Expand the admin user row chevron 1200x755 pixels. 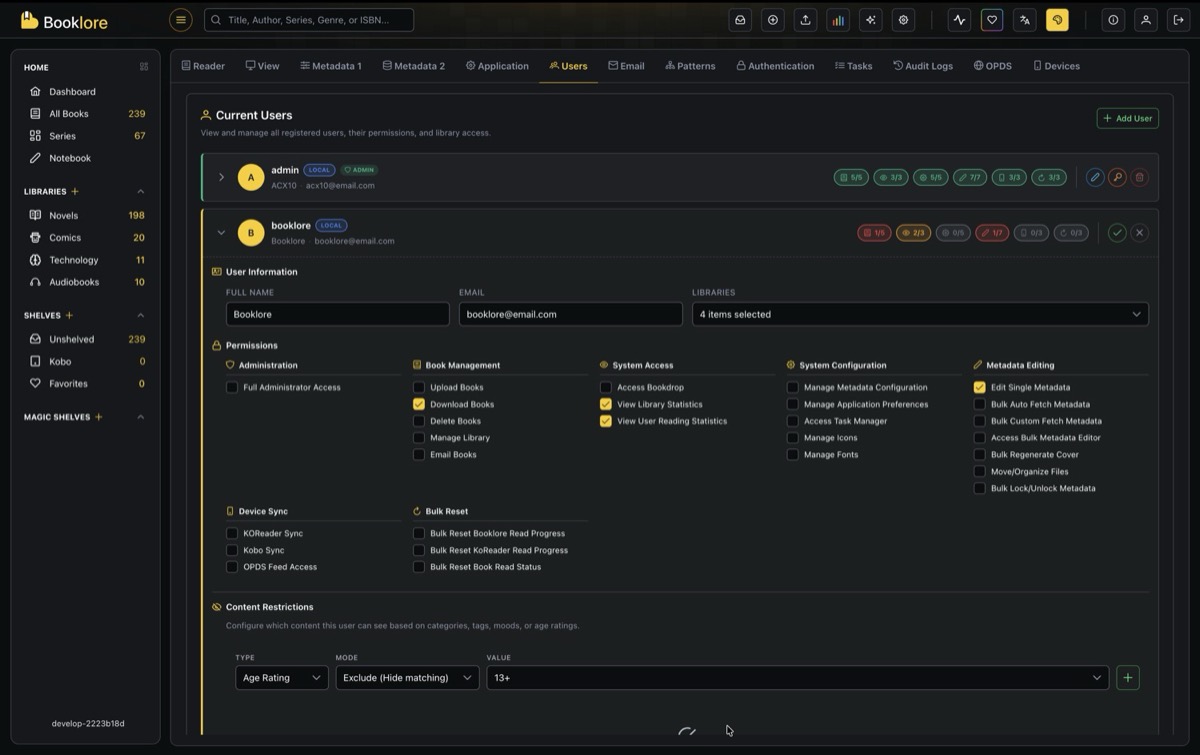221,177
